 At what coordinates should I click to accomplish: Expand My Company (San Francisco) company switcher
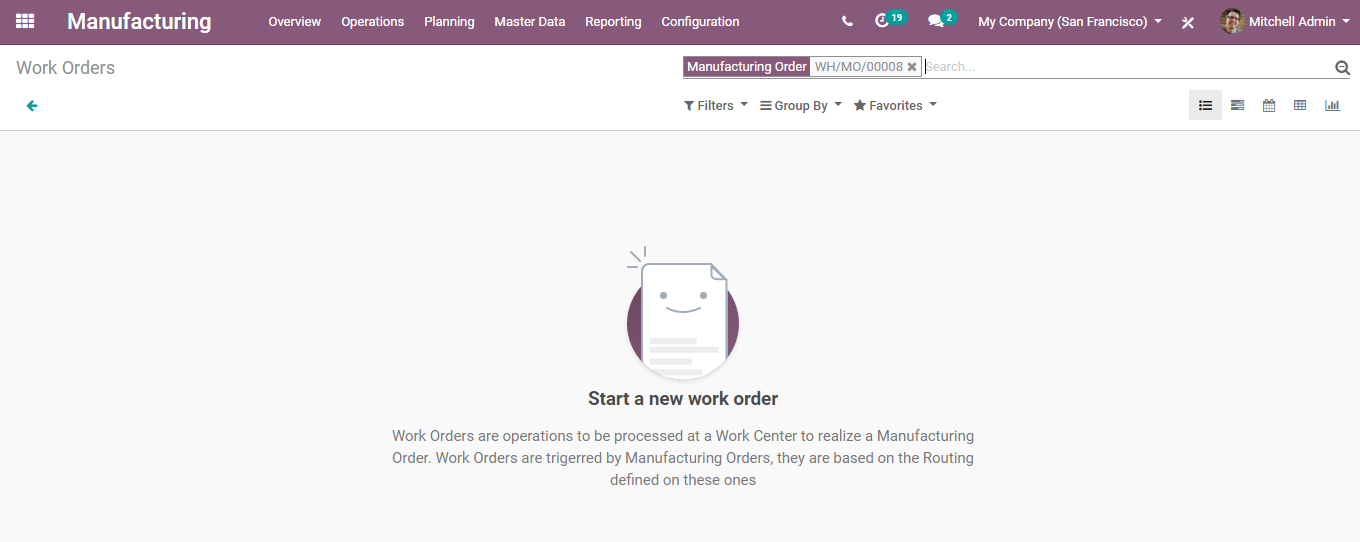click(1070, 21)
